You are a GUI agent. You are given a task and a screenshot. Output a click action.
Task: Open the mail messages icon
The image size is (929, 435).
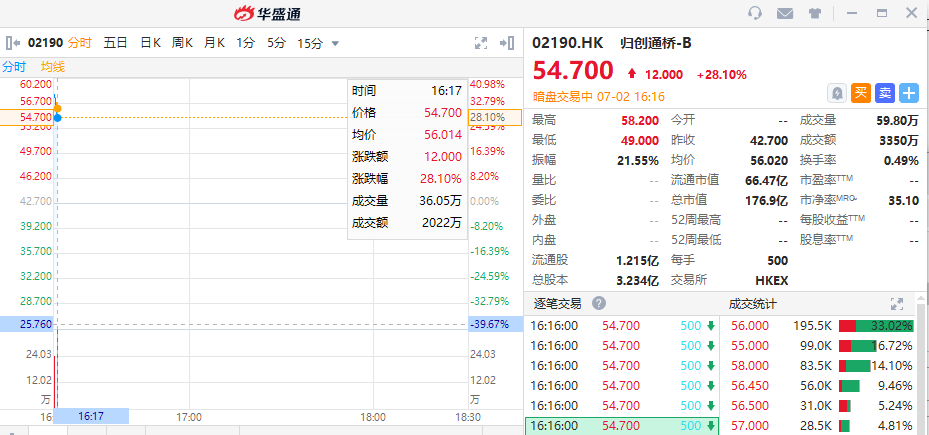[x=785, y=13]
